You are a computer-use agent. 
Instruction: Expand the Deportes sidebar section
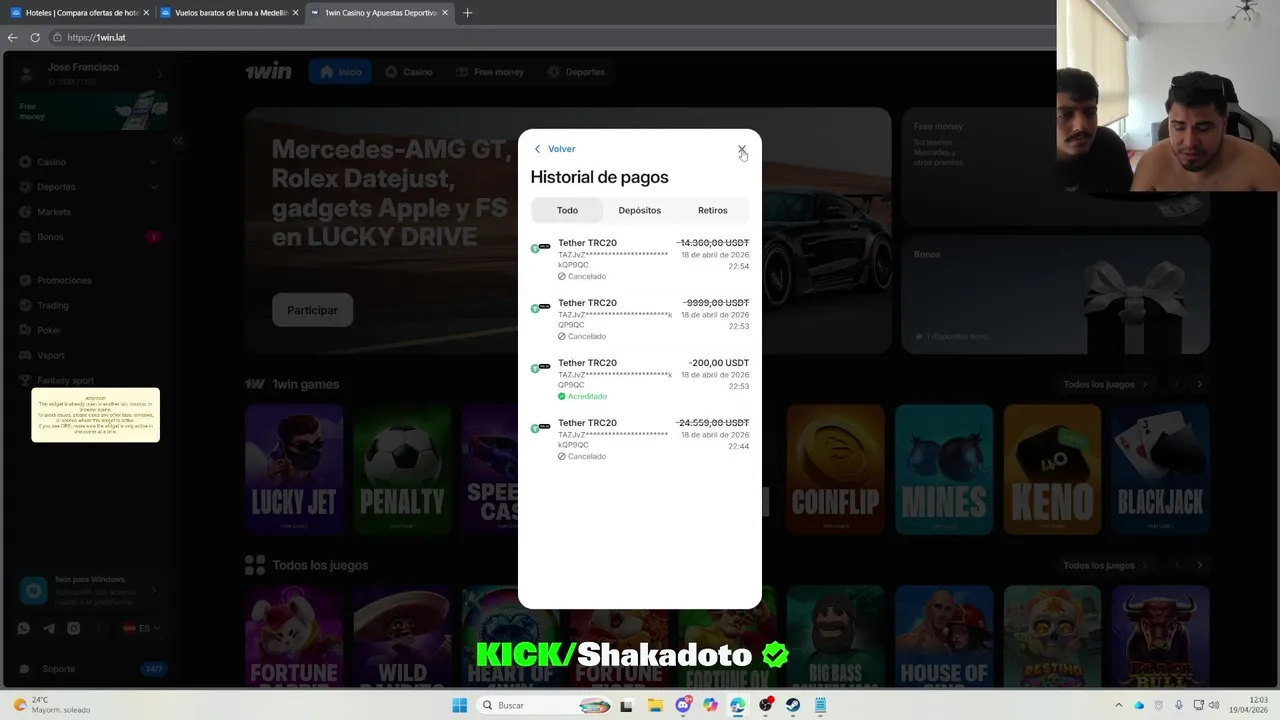154,187
